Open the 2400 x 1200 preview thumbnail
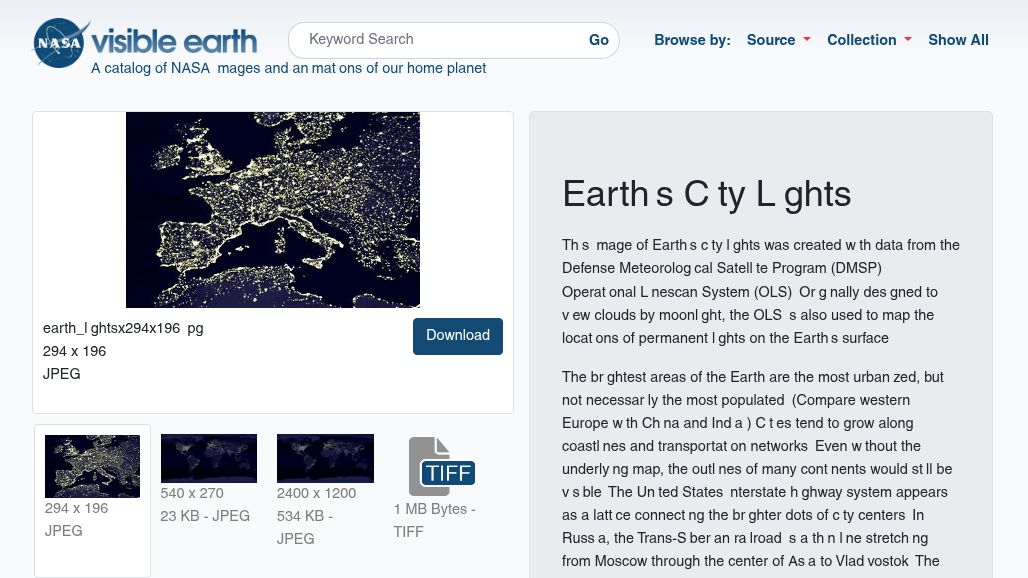Screen dimensions: 1028x578 click(x=325, y=458)
